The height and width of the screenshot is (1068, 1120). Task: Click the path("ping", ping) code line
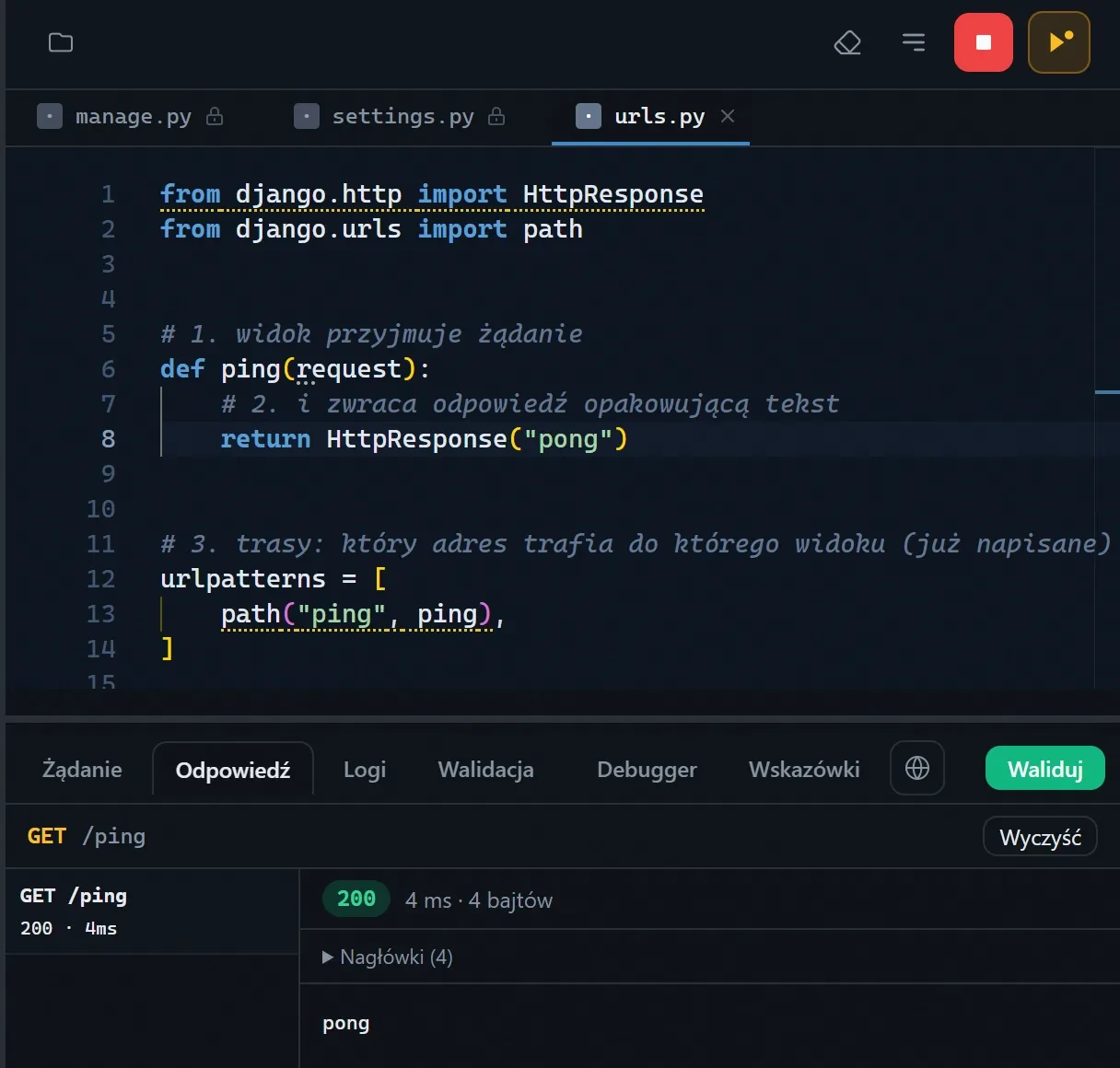coord(363,614)
